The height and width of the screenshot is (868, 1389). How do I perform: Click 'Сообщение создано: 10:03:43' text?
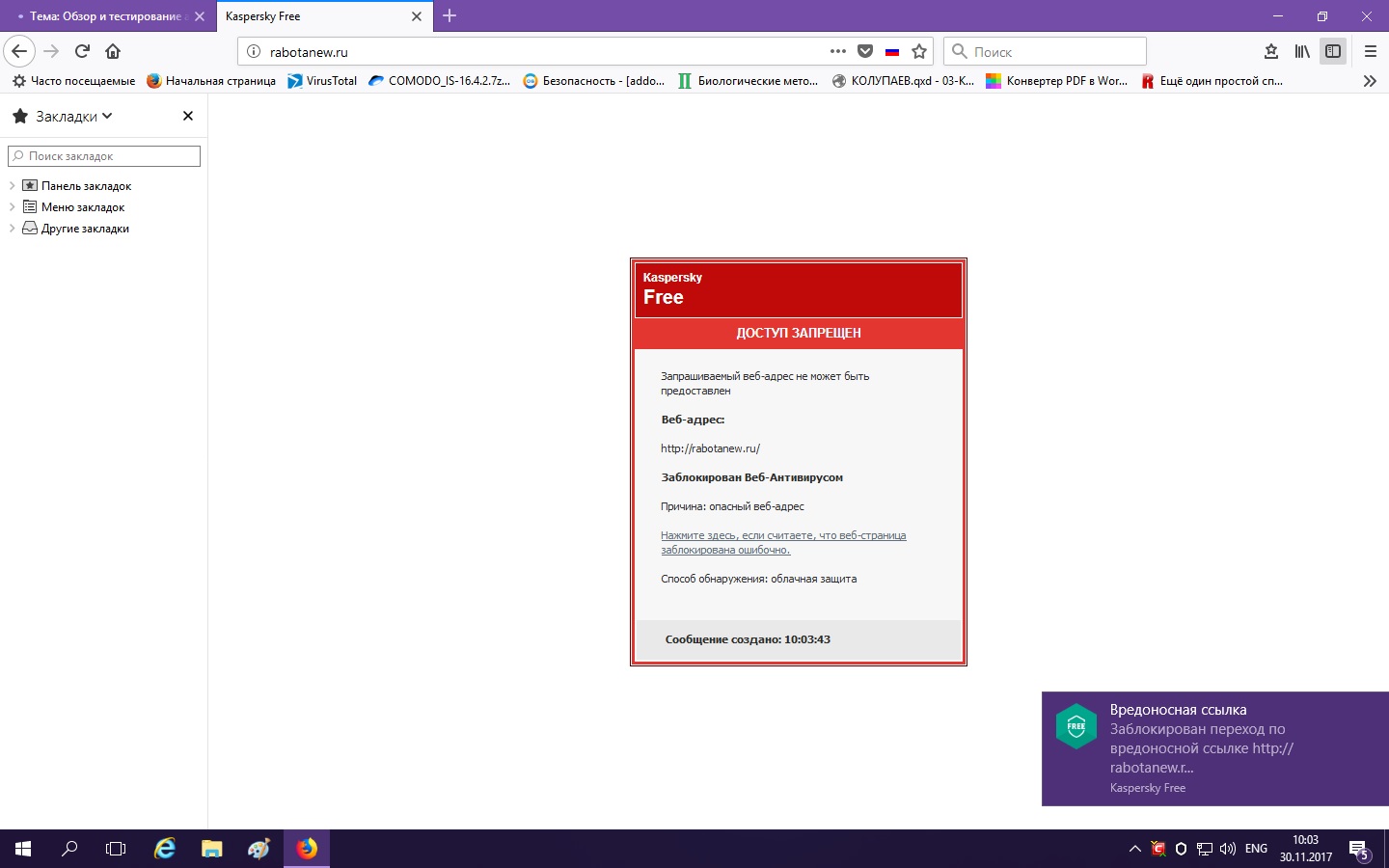tap(748, 639)
